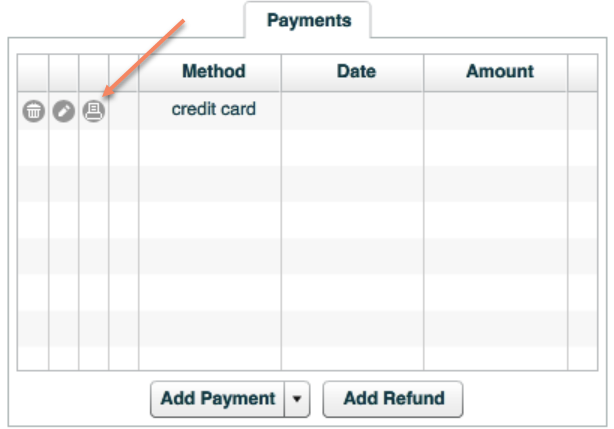Click narrow blank header cell left of Method

[124, 72]
